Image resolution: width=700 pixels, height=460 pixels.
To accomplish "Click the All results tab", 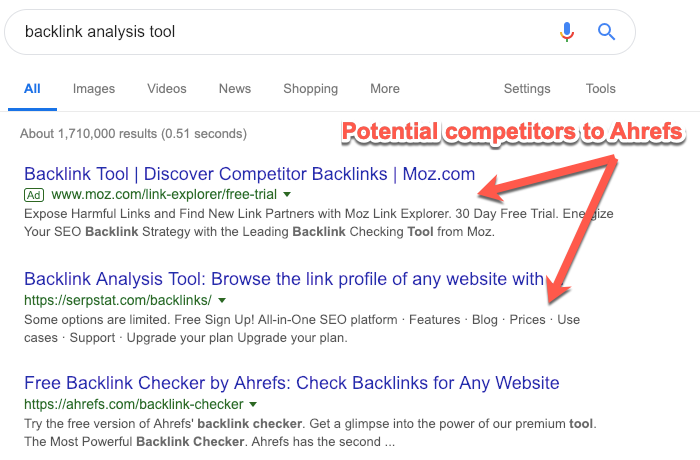I will tap(32, 89).
